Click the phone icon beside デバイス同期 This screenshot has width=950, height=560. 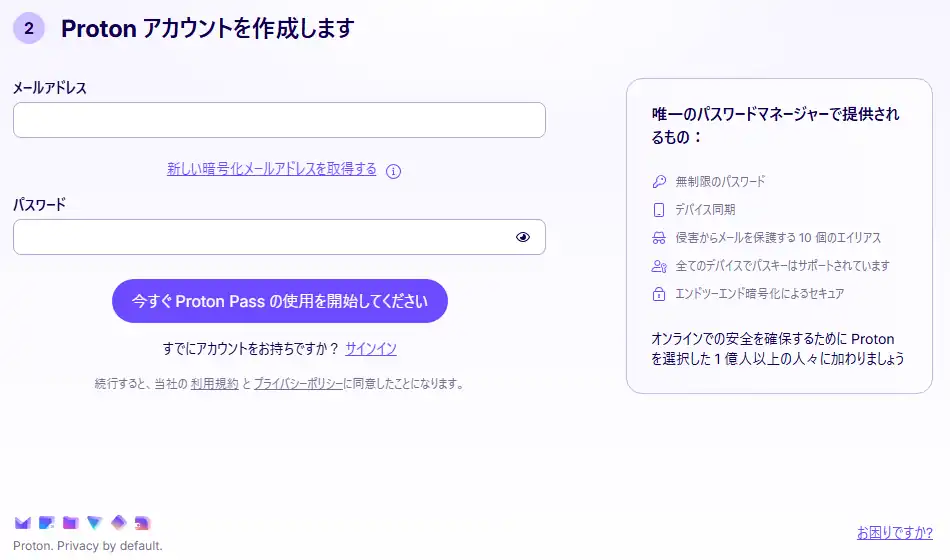659,210
